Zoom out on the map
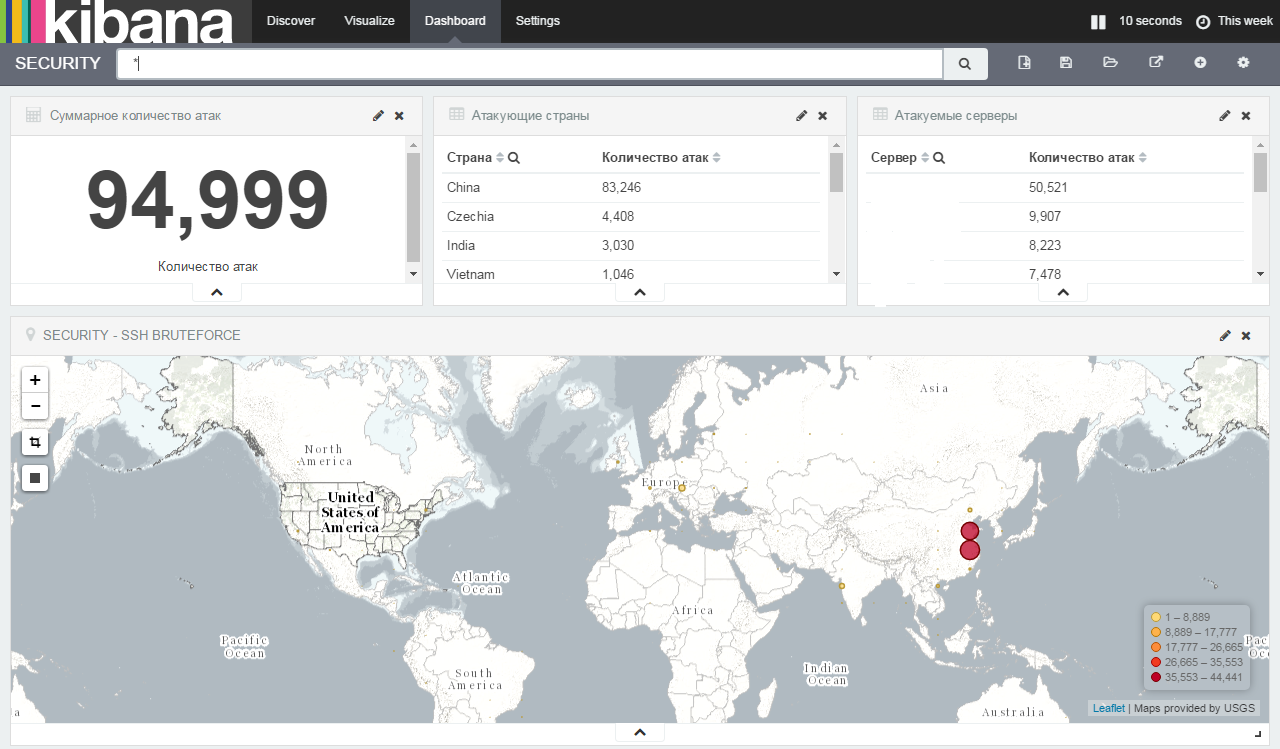The height and width of the screenshot is (749, 1280). coord(35,406)
